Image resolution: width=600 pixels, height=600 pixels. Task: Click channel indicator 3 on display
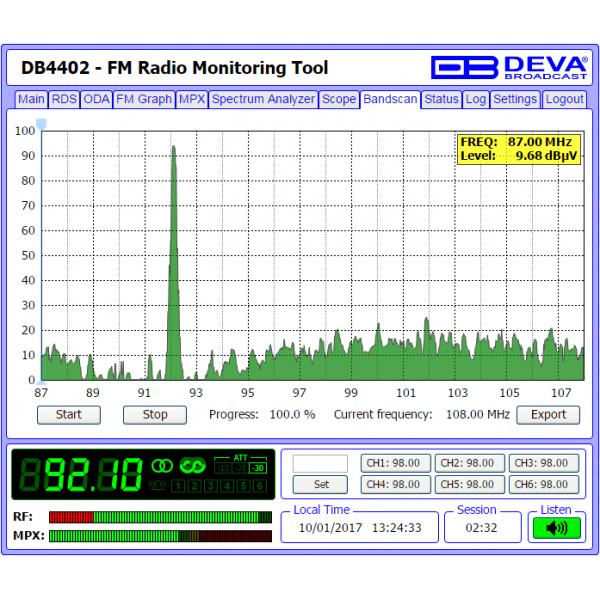[211, 486]
